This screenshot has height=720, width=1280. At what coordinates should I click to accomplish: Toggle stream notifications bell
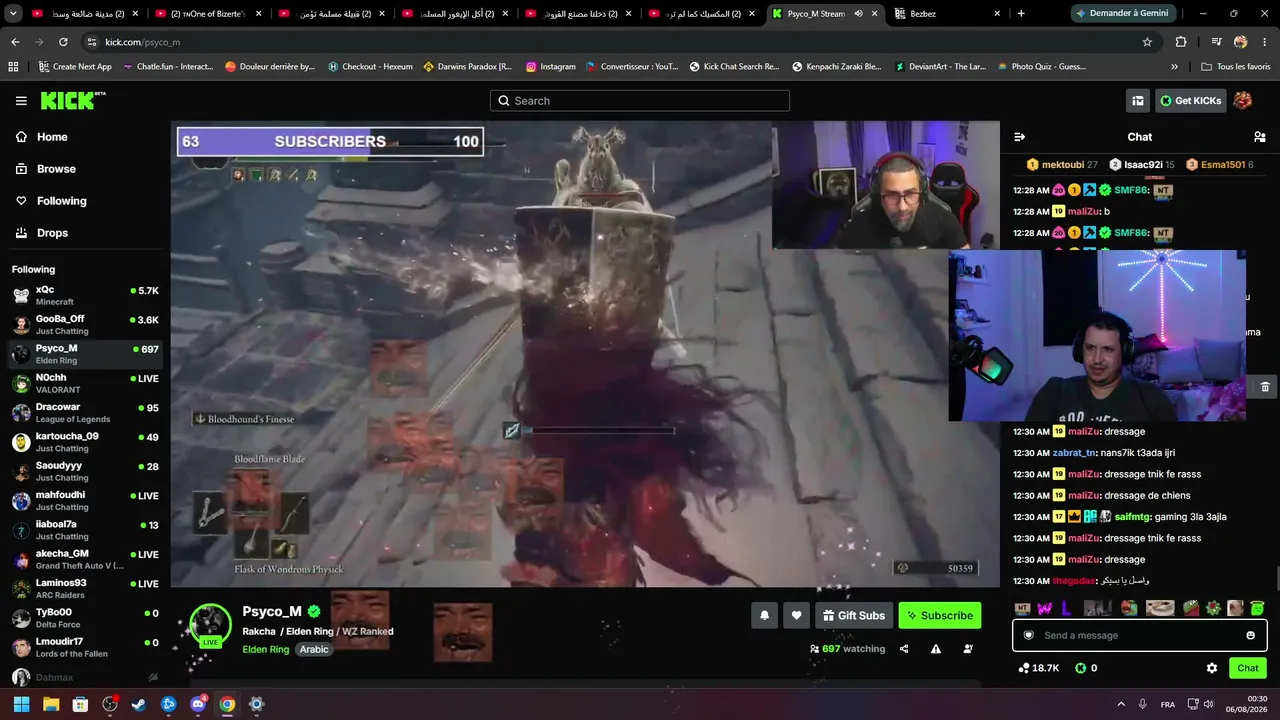(x=764, y=615)
